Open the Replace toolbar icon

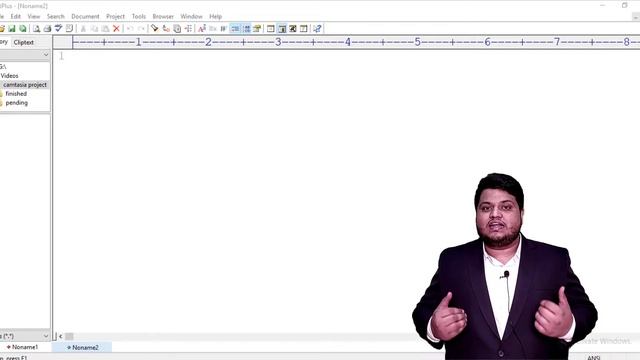166,29
